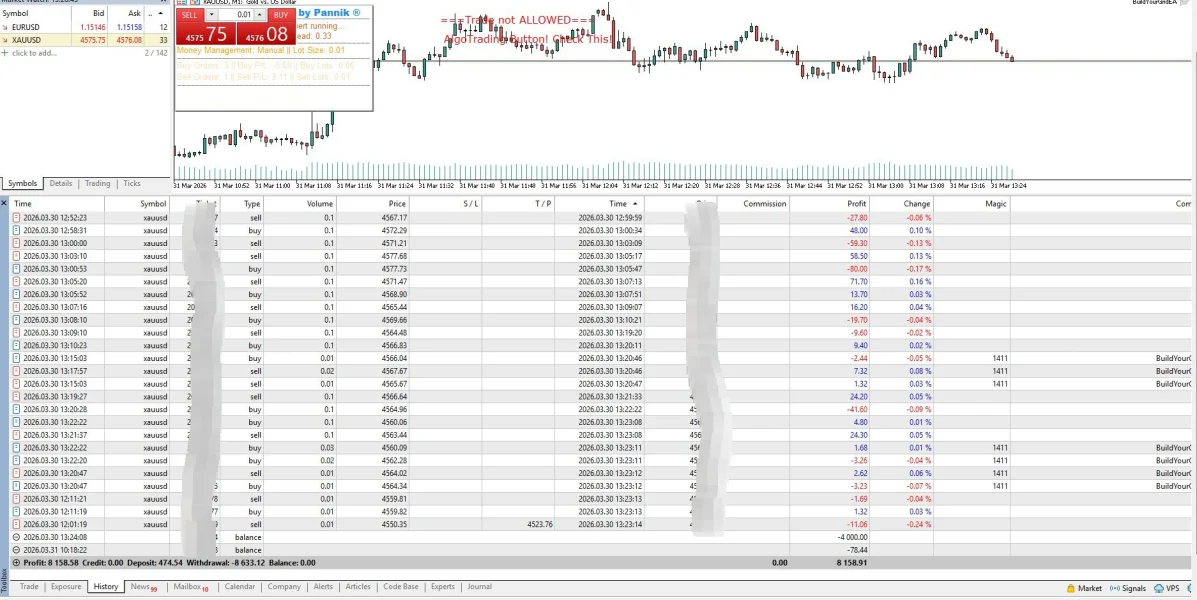Click the deal icon of row 2026.03.30 12:52:23
The image size is (1197, 600).
[17, 218]
